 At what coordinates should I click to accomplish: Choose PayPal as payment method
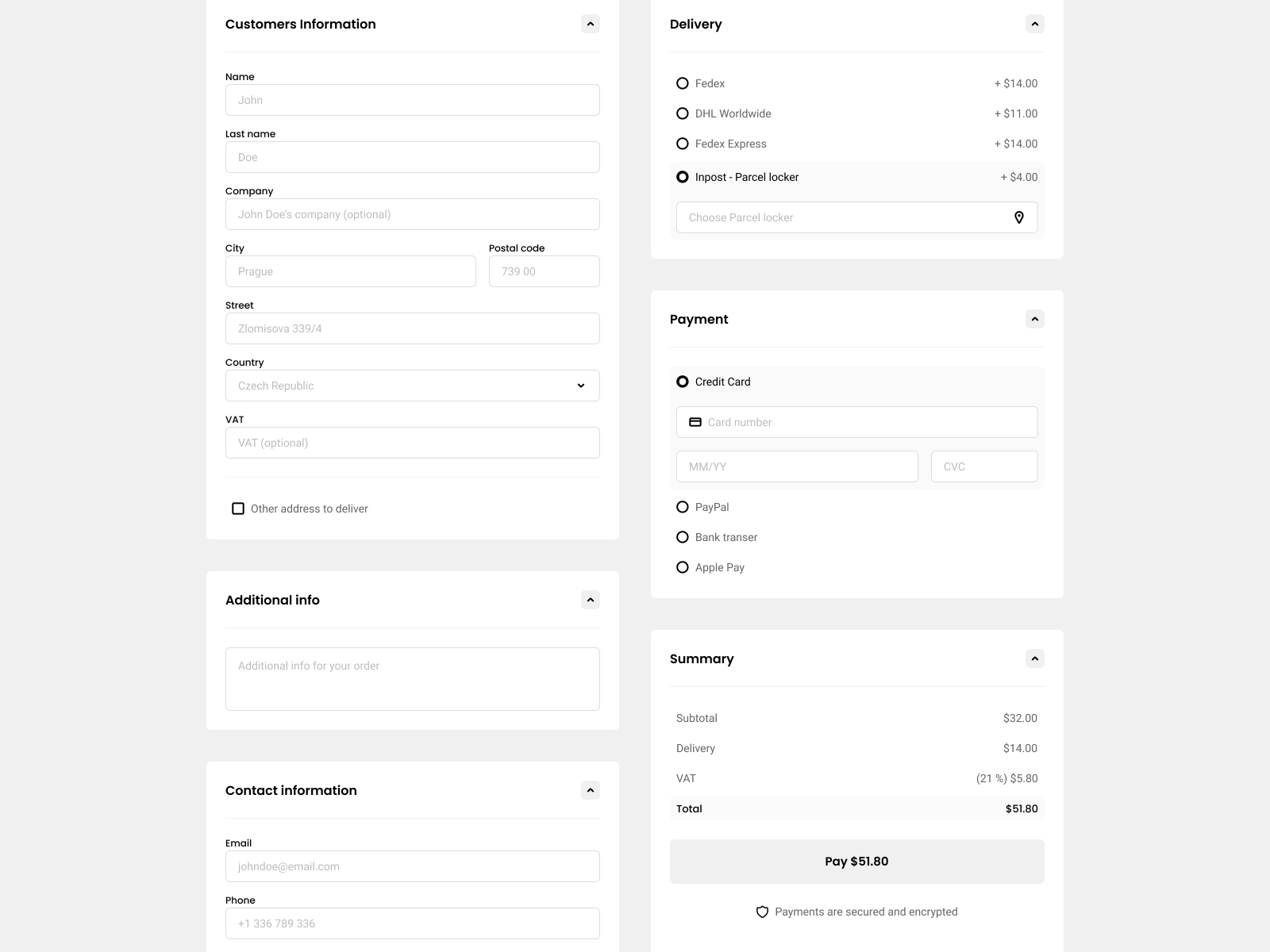[683, 506]
